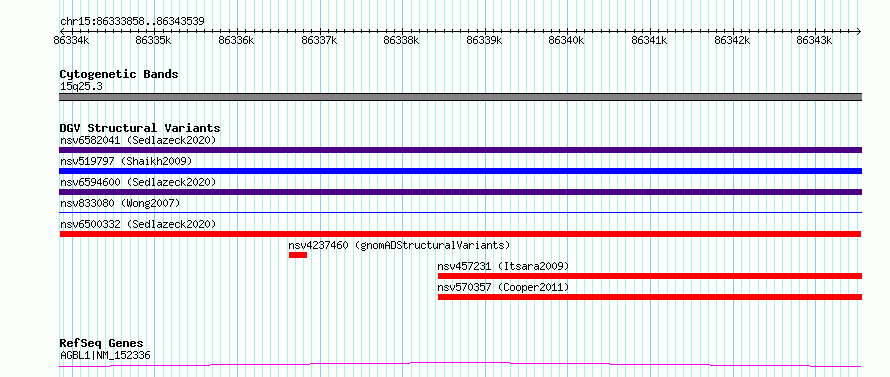Click the 86340k ruler mark

[x=566, y=40]
